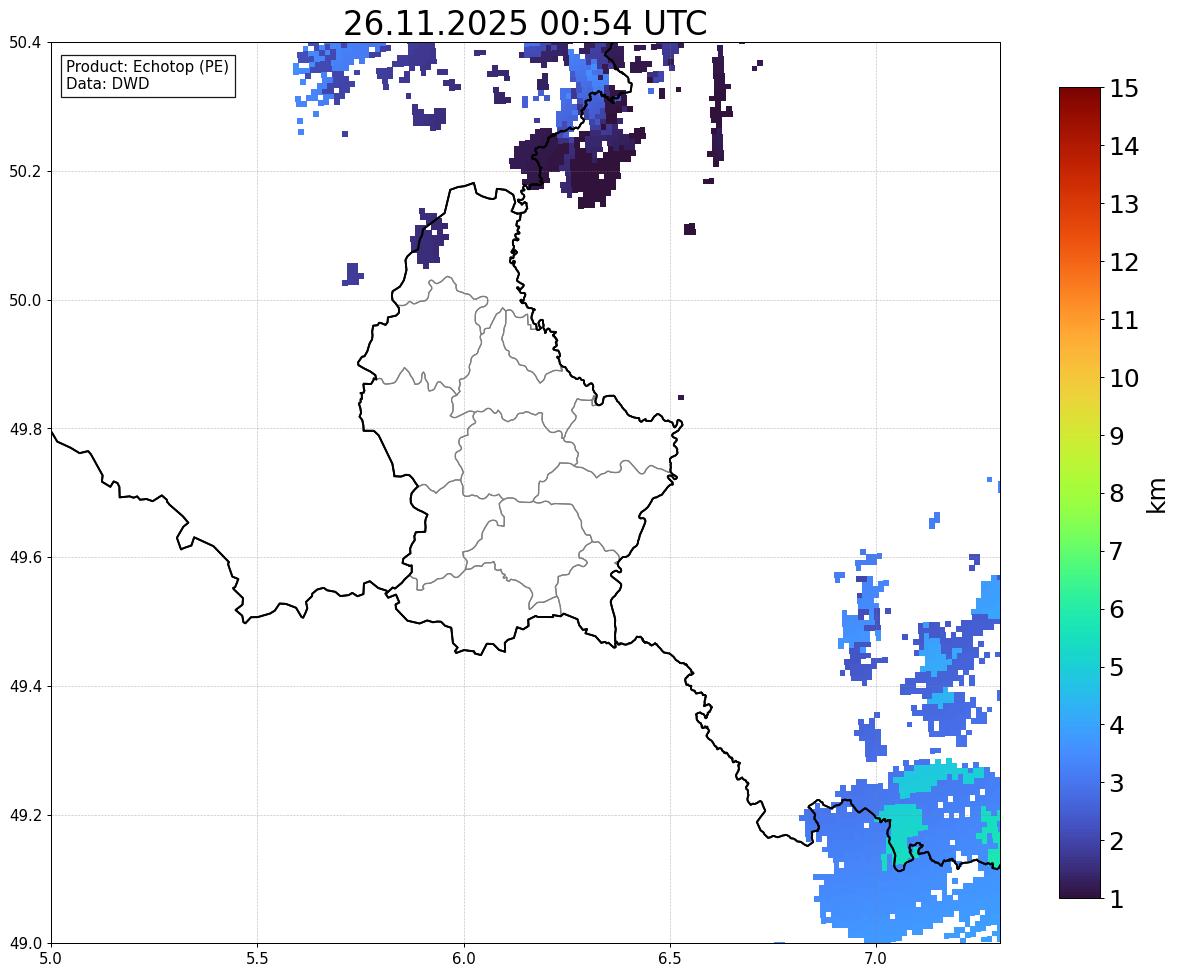Click the colorbar tick label 11
This screenshot has width=1178, height=976.
[1124, 320]
